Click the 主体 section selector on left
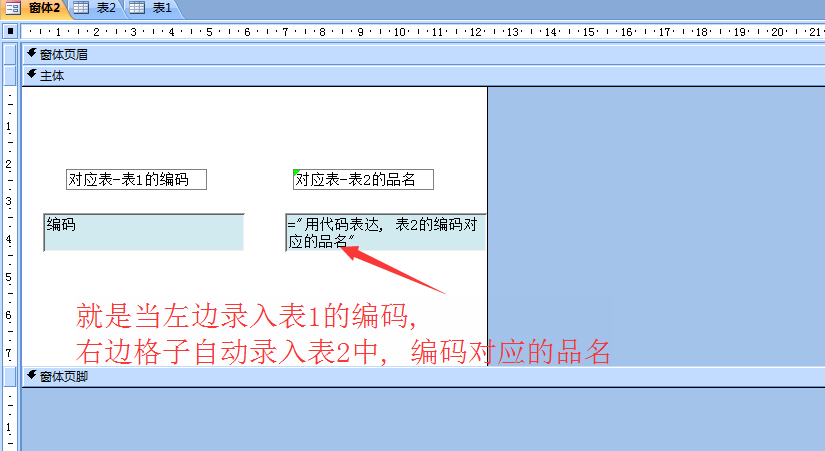825x451 pixels. (10, 76)
